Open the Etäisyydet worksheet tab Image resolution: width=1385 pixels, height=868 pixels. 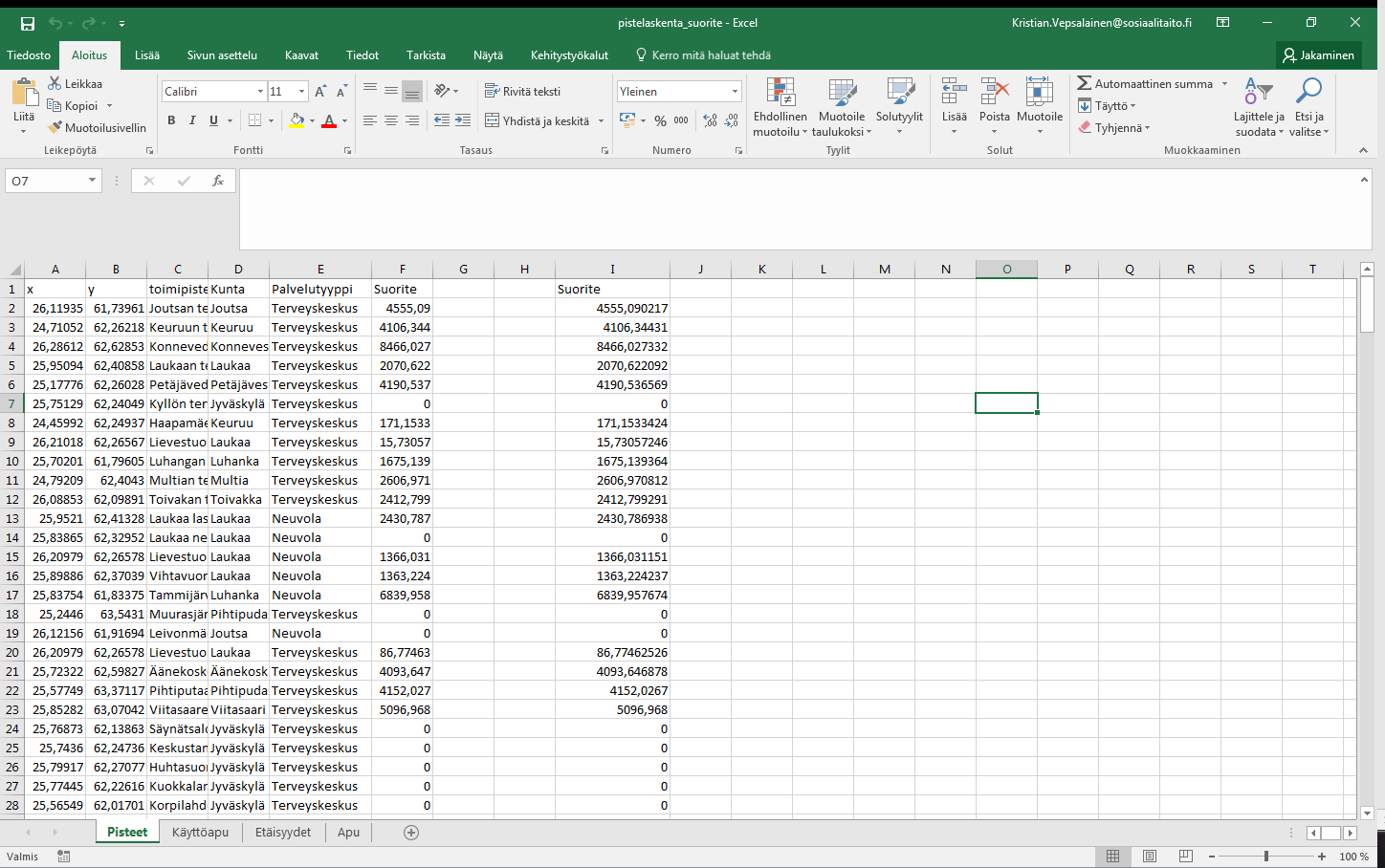pyautogui.click(x=283, y=833)
